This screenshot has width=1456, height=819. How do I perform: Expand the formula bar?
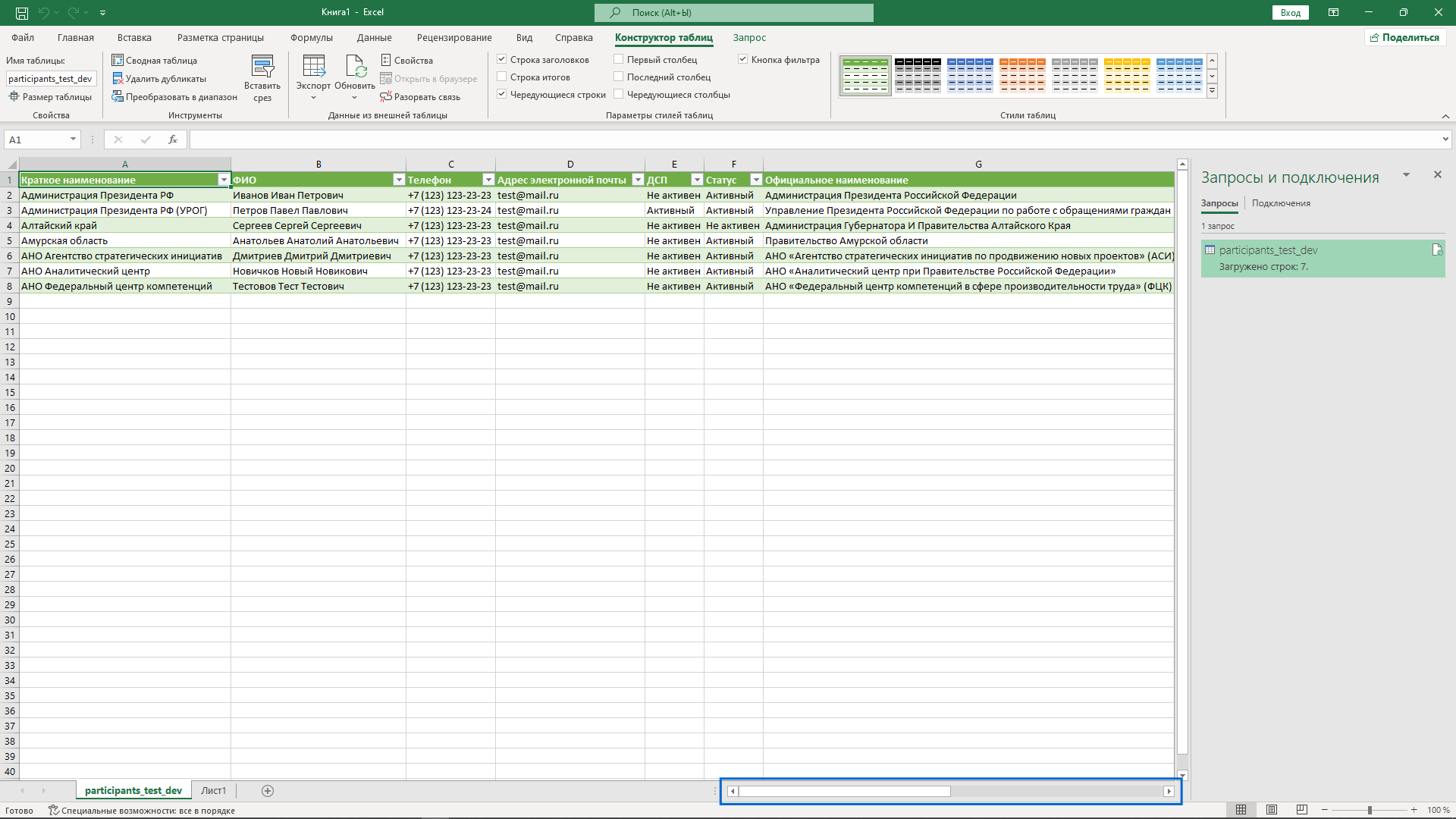tap(1445, 140)
